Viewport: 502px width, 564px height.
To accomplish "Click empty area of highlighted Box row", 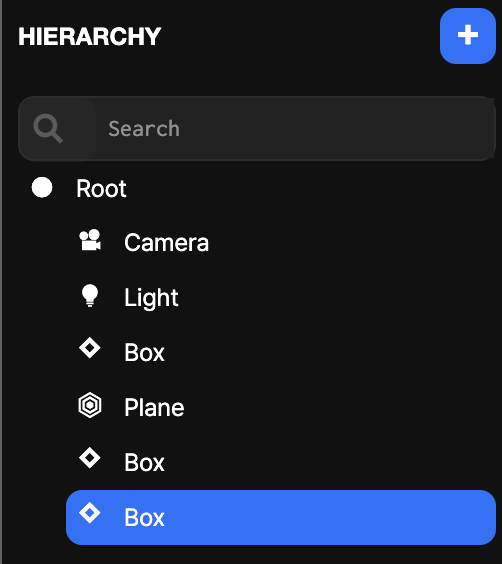I will 324,518.
